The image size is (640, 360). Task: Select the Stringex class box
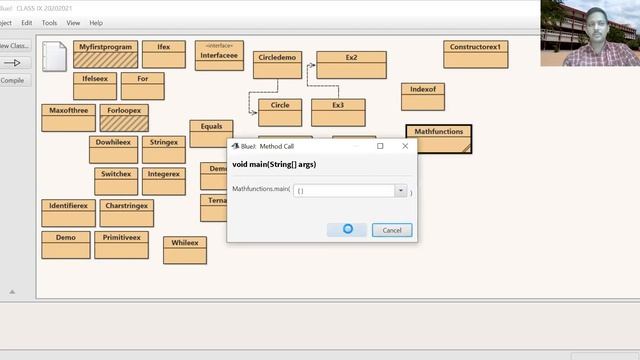[164, 150]
